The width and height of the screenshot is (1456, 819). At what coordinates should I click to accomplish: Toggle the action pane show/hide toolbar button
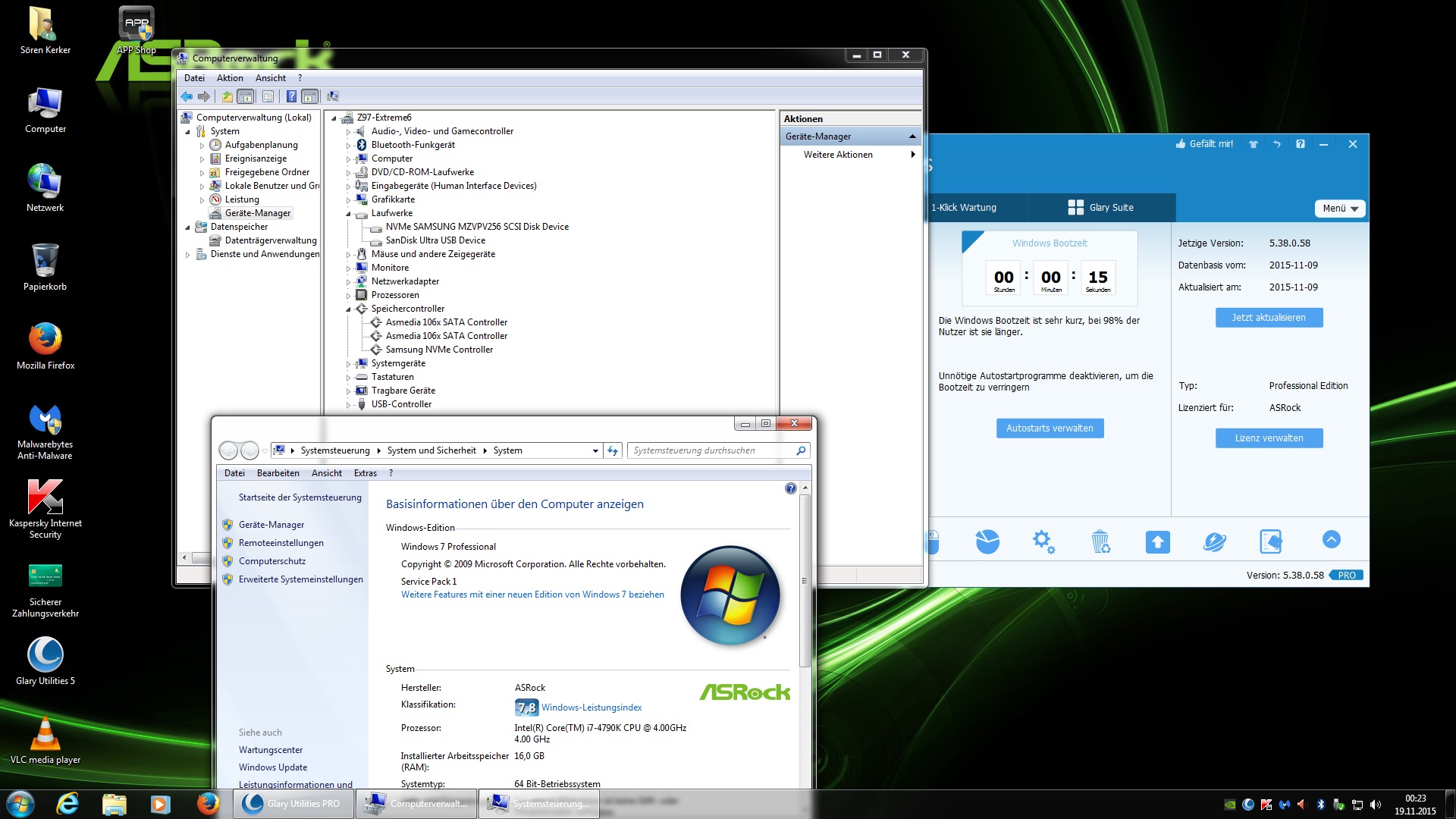[x=309, y=96]
